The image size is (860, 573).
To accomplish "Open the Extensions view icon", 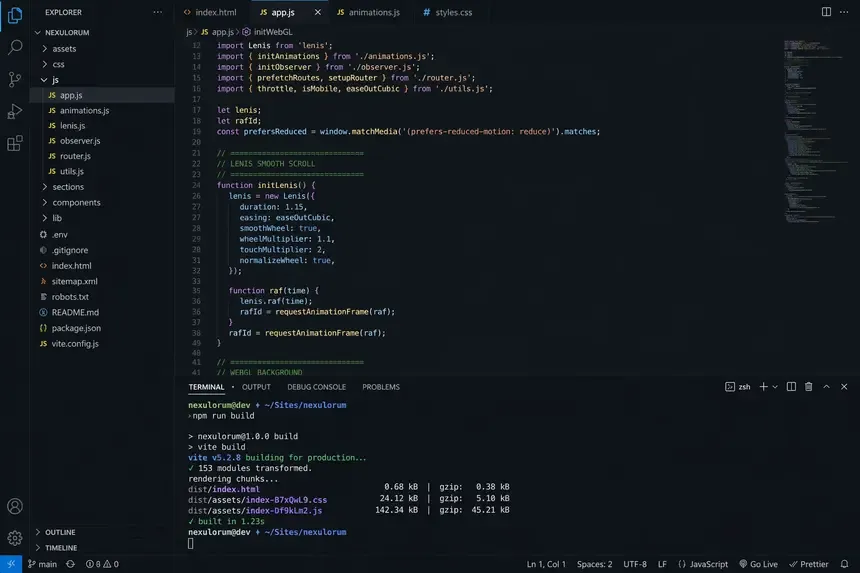I will point(15,144).
